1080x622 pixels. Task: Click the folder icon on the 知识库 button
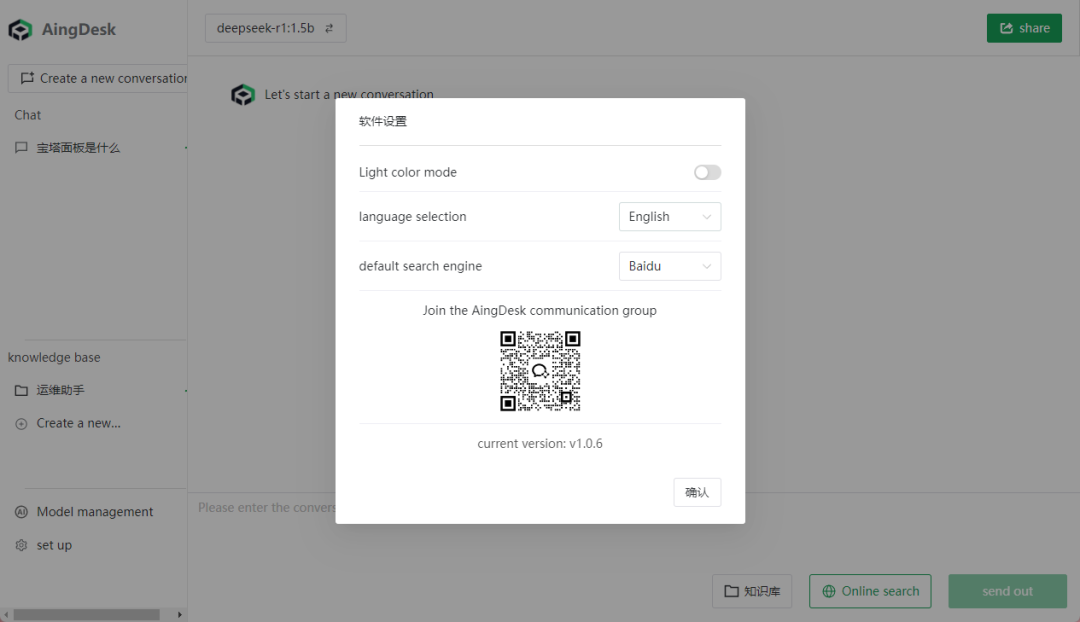pyautogui.click(x=730, y=591)
